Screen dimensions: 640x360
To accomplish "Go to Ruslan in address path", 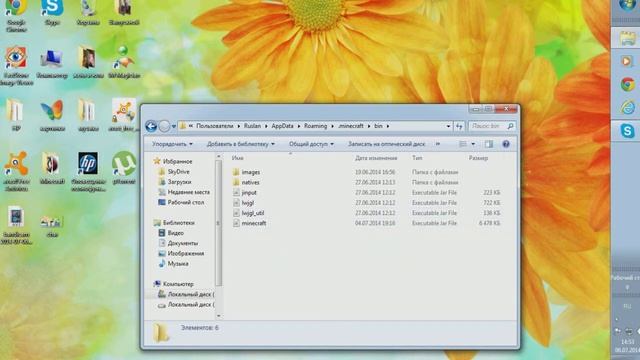I will pos(252,126).
